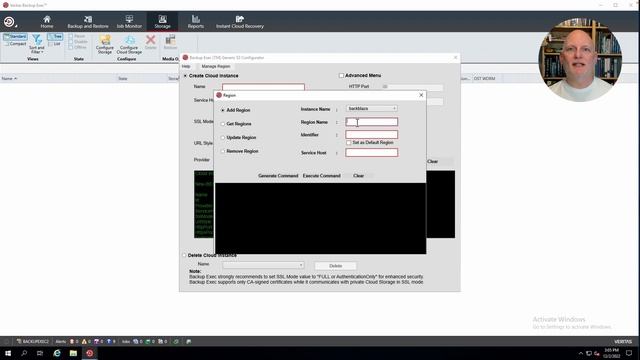Close the Region dialog

421,95
